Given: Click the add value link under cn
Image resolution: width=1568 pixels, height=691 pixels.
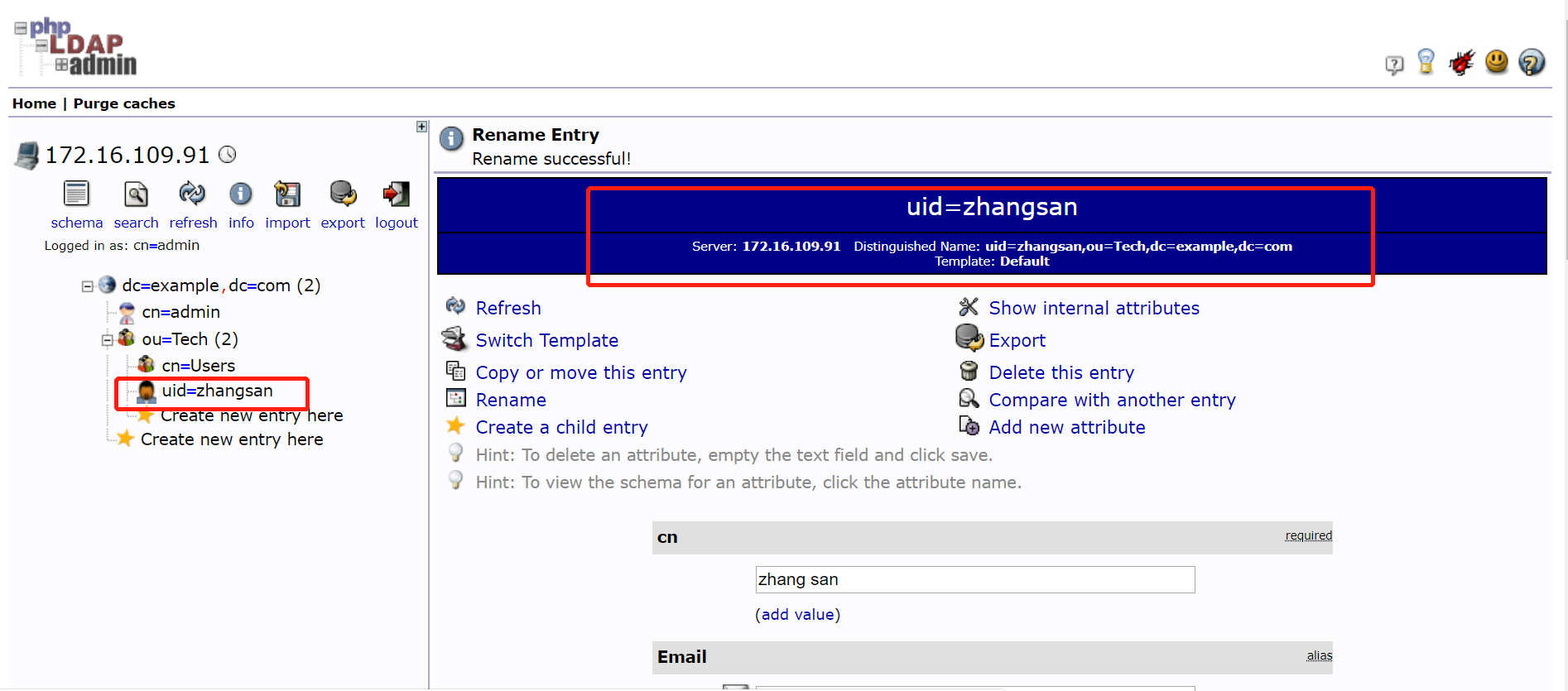Looking at the screenshot, I should [x=797, y=614].
